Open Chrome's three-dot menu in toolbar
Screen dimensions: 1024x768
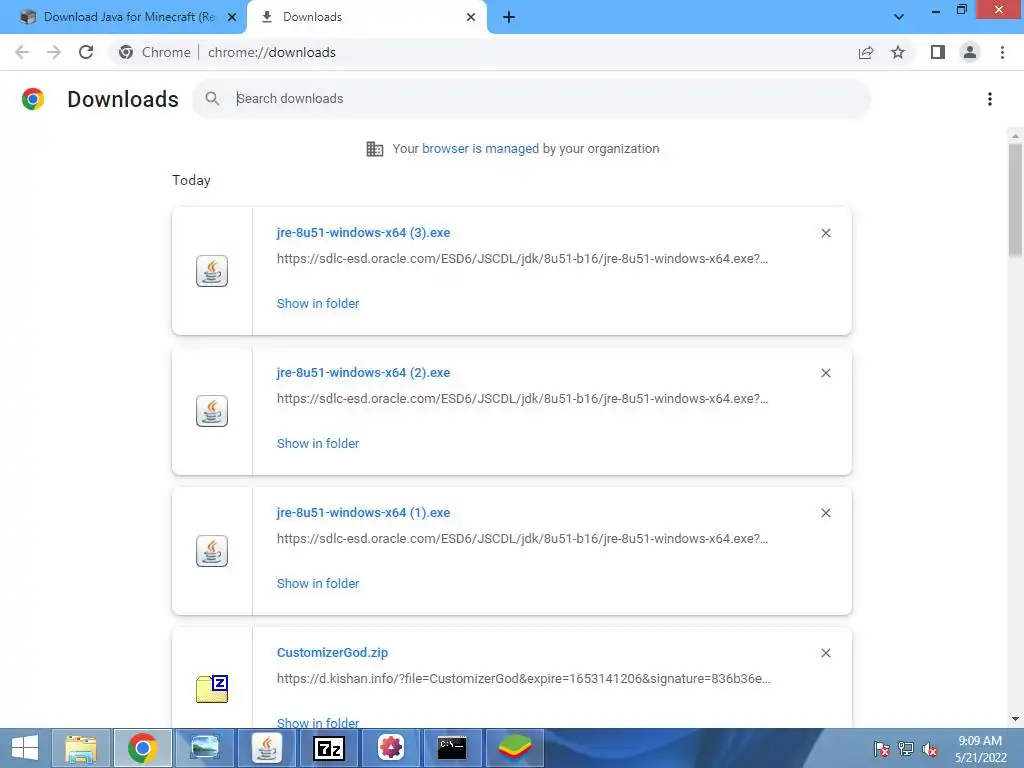pyautogui.click(x=1002, y=52)
